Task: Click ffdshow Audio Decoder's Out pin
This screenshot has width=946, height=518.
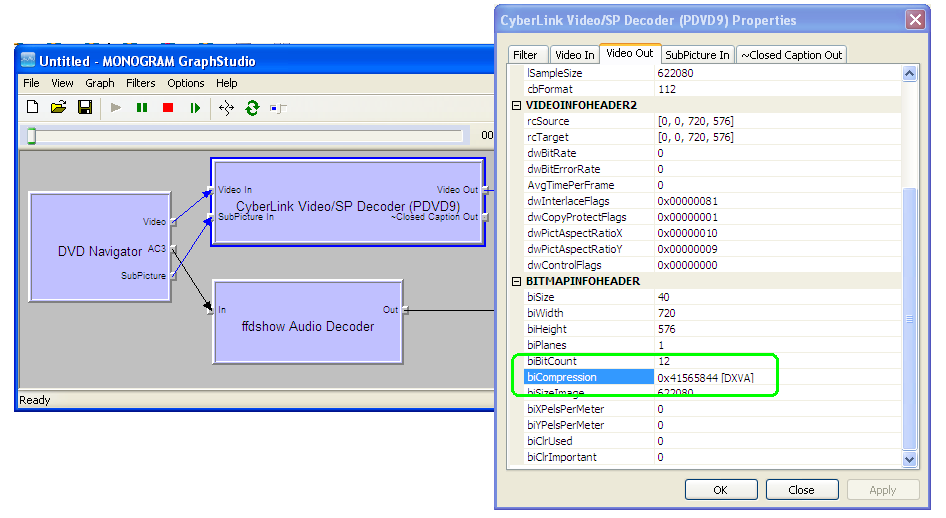Action: coord(405,310)
